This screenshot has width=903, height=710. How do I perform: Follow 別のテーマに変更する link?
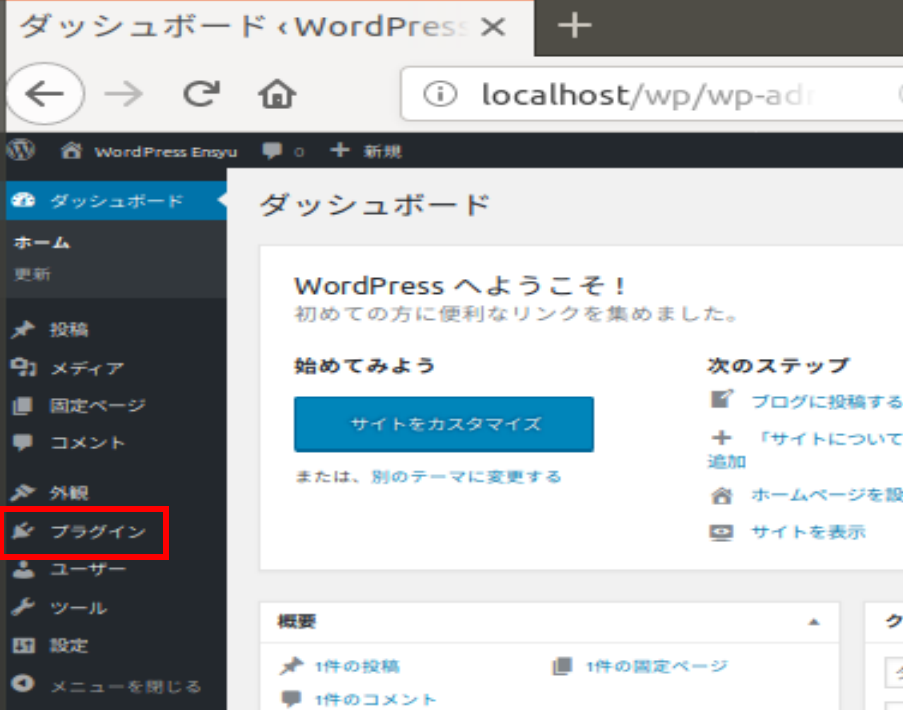coord(465,477)
